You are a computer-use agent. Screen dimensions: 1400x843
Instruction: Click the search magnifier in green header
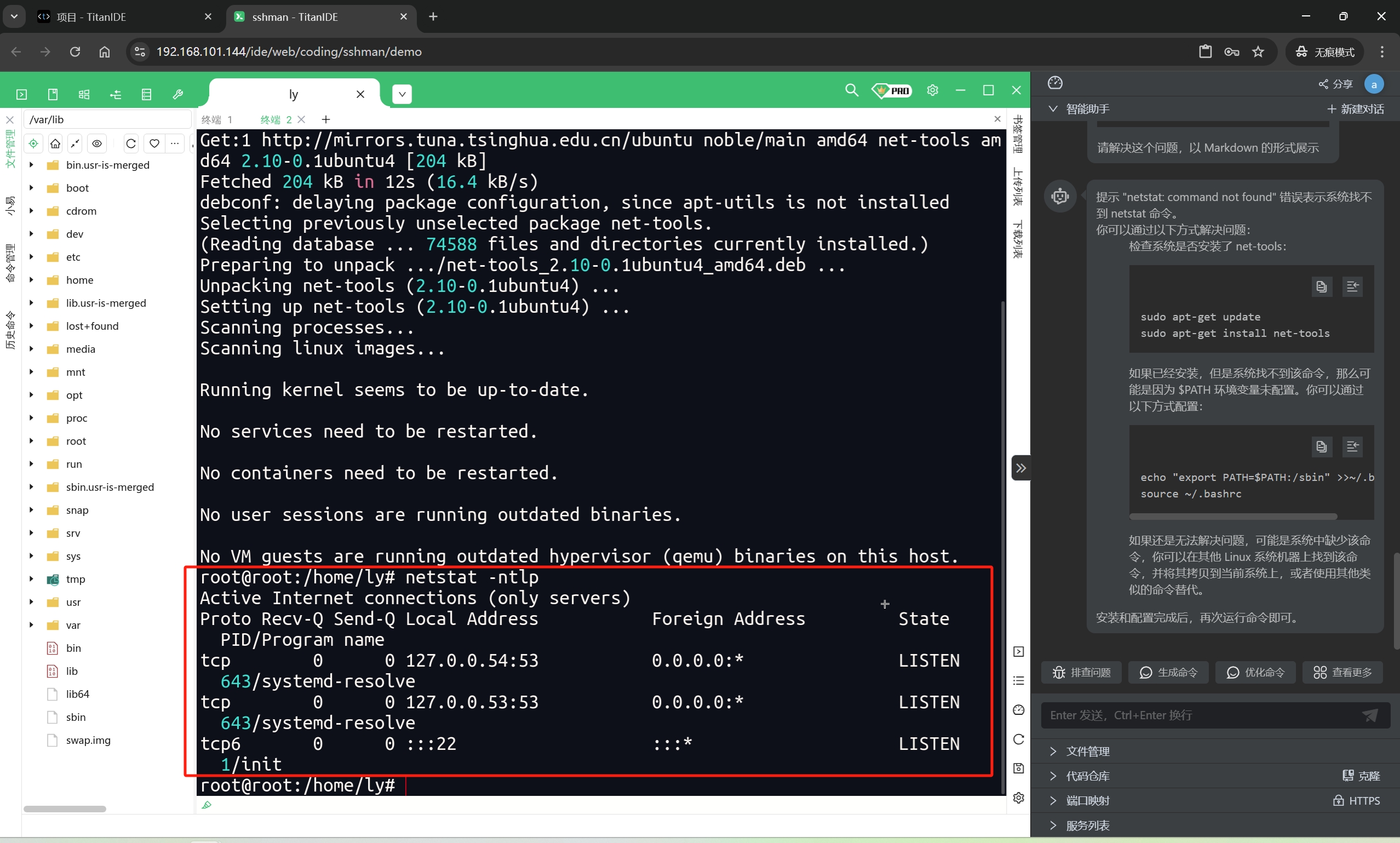pos(851,90)
